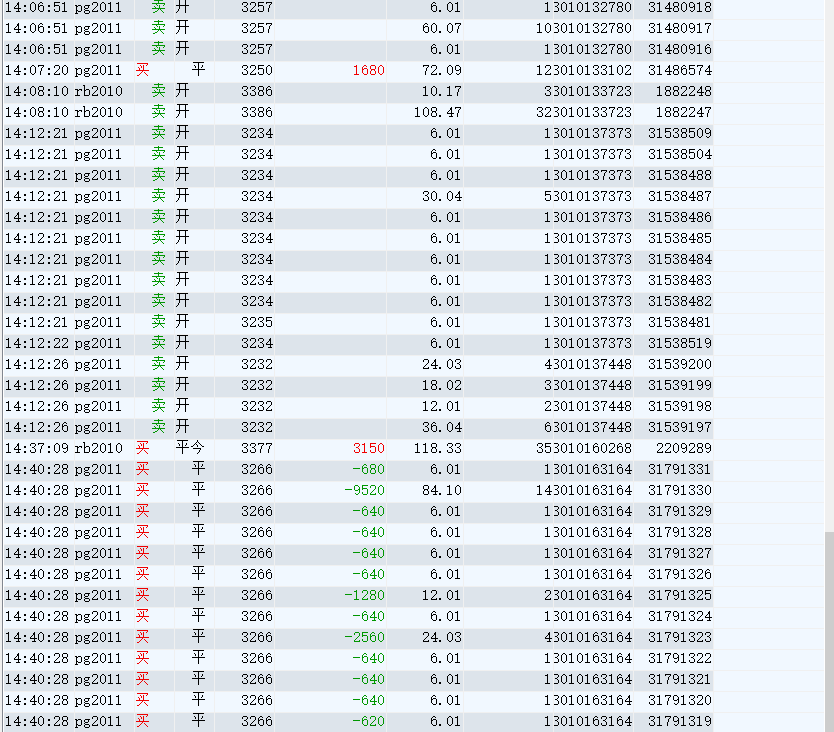Click order number 63010137448
Screen dimensions: 834x732
click(x=587, y=427)
